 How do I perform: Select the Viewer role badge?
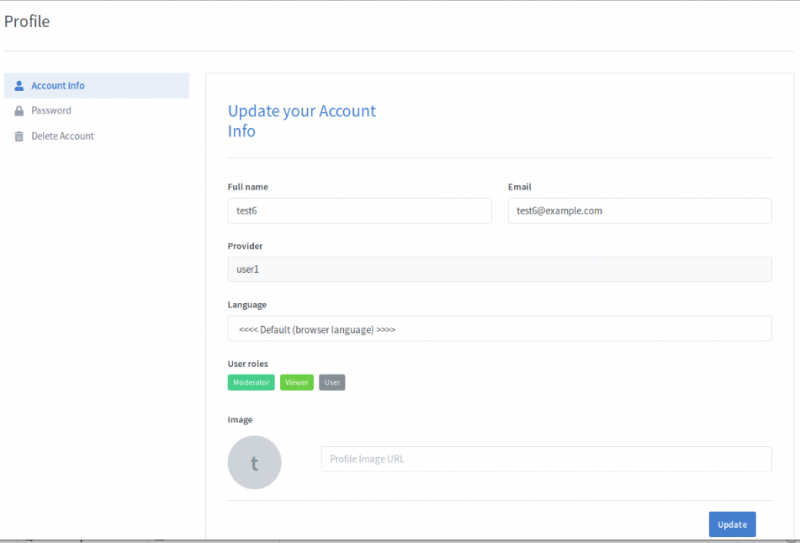tap(297, 382)
